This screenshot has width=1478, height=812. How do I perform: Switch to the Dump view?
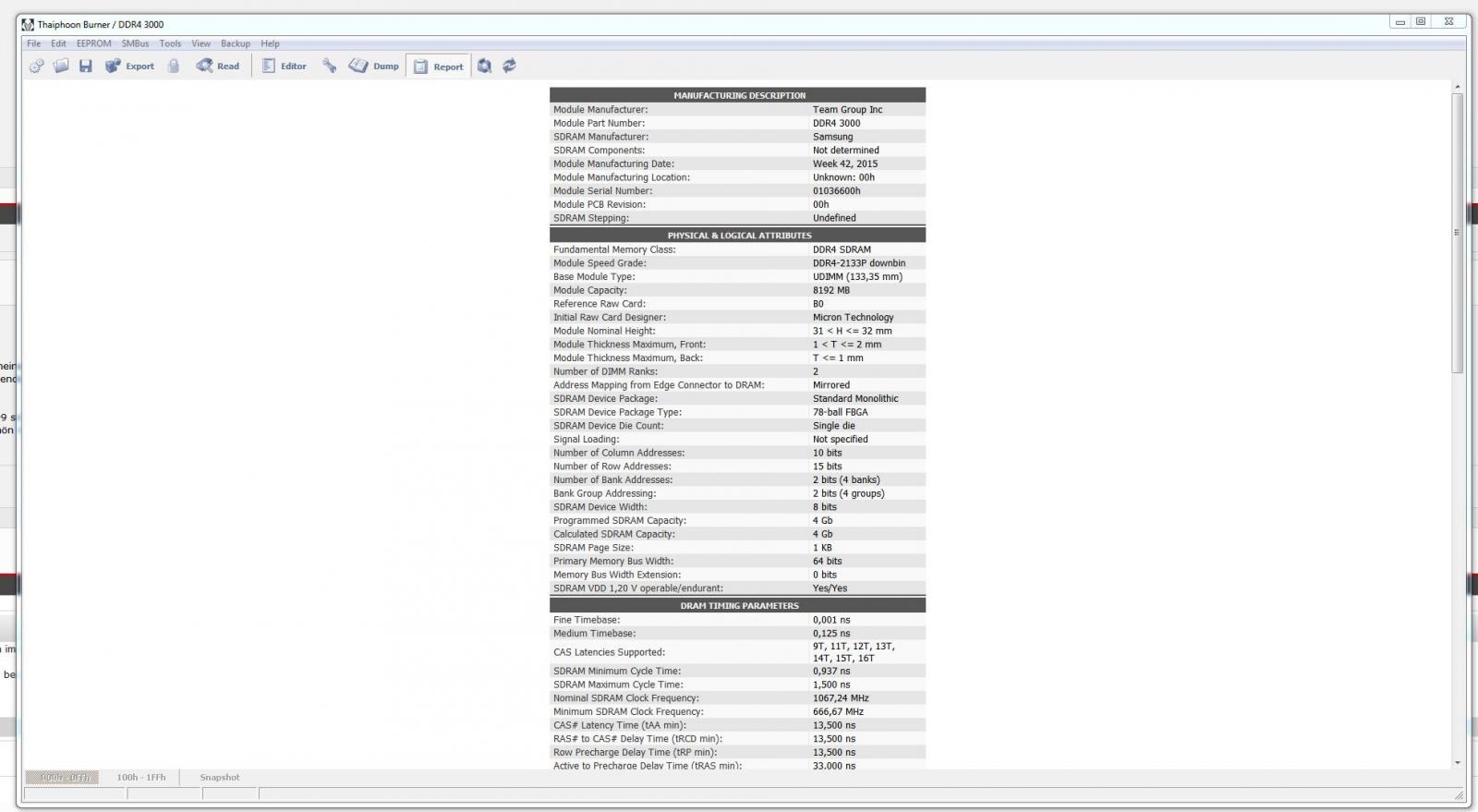coord(374,66)
